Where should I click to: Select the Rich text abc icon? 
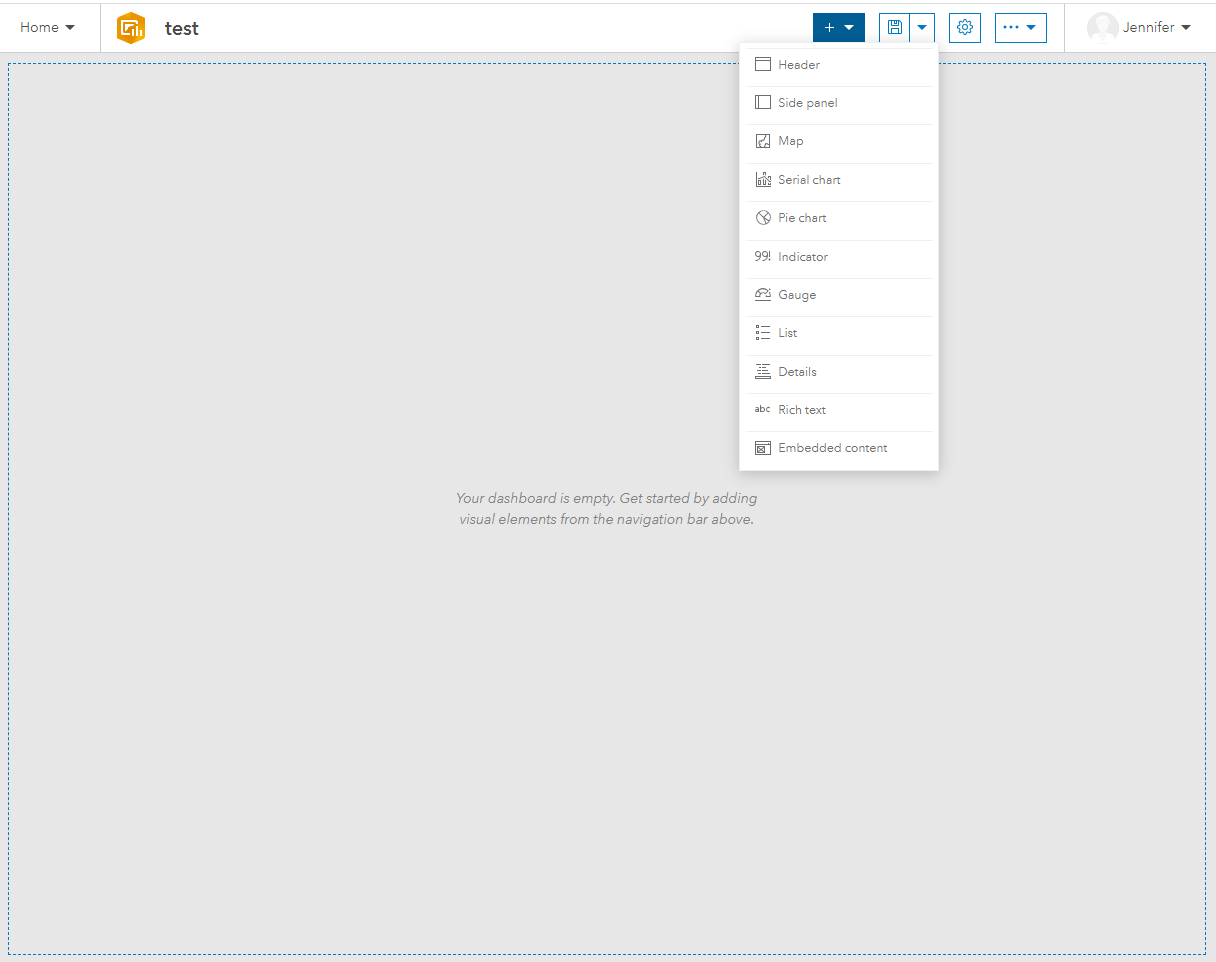click(x=762, y=409)
